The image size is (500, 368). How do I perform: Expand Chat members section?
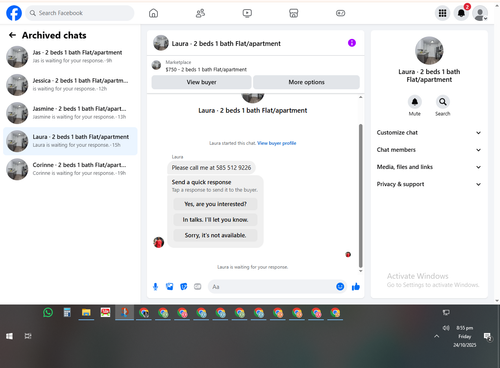(x=429, y=150)
